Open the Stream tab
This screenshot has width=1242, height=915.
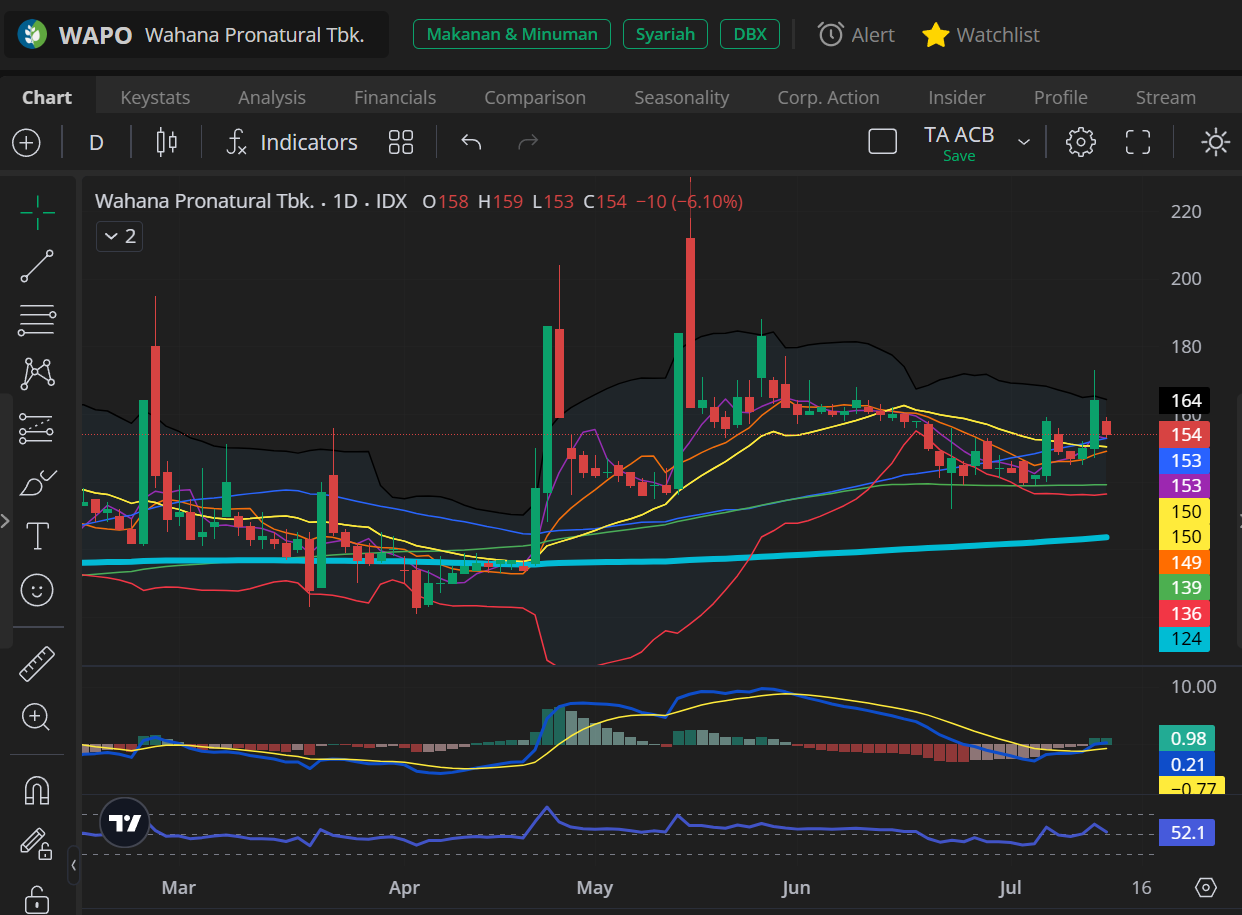click(x=1166, y=97)
